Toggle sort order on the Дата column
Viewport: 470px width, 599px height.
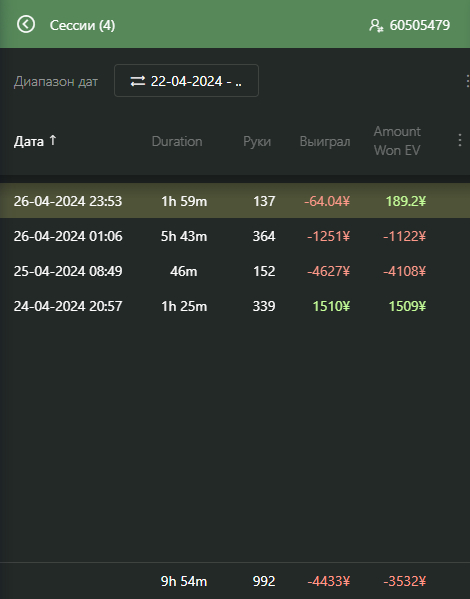click(35, 141)
